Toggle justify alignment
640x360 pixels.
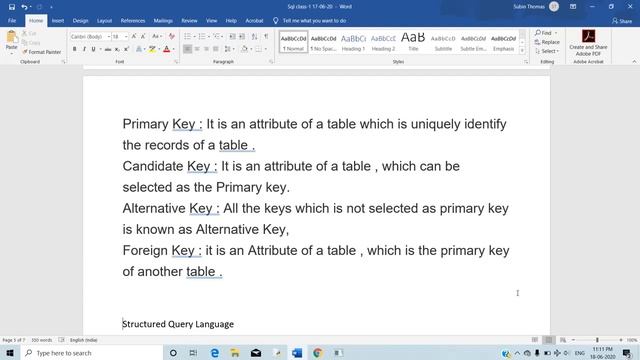(x=216, y=49)
